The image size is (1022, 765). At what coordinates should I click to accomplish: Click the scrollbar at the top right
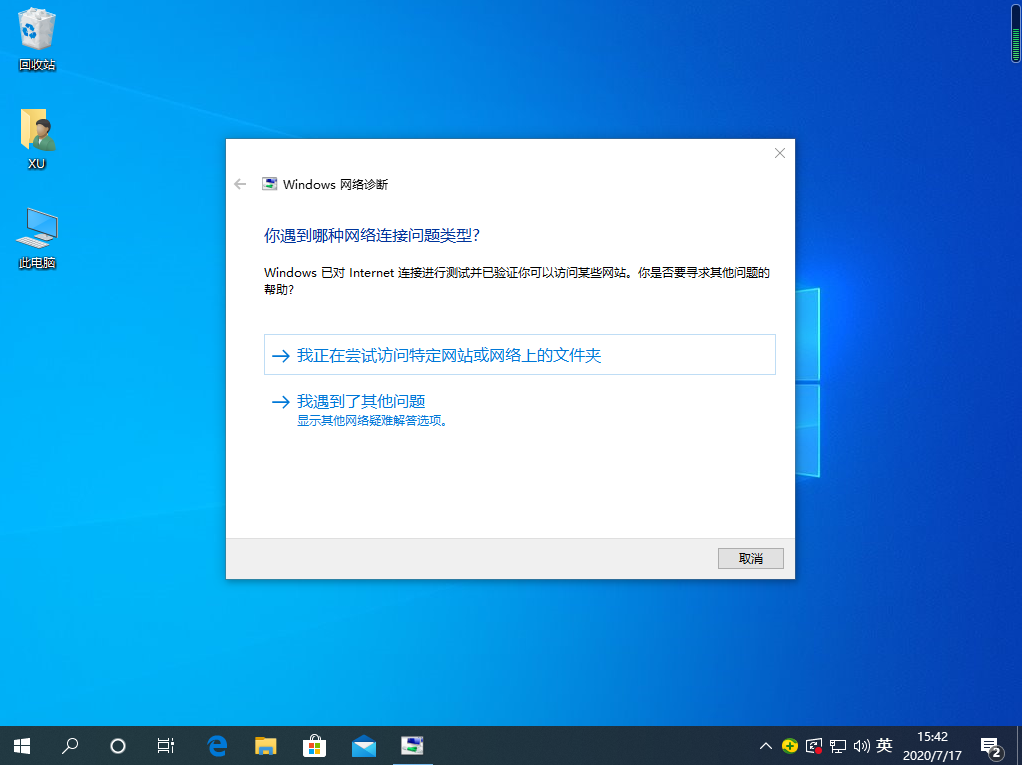click(x=1013, y=33)
